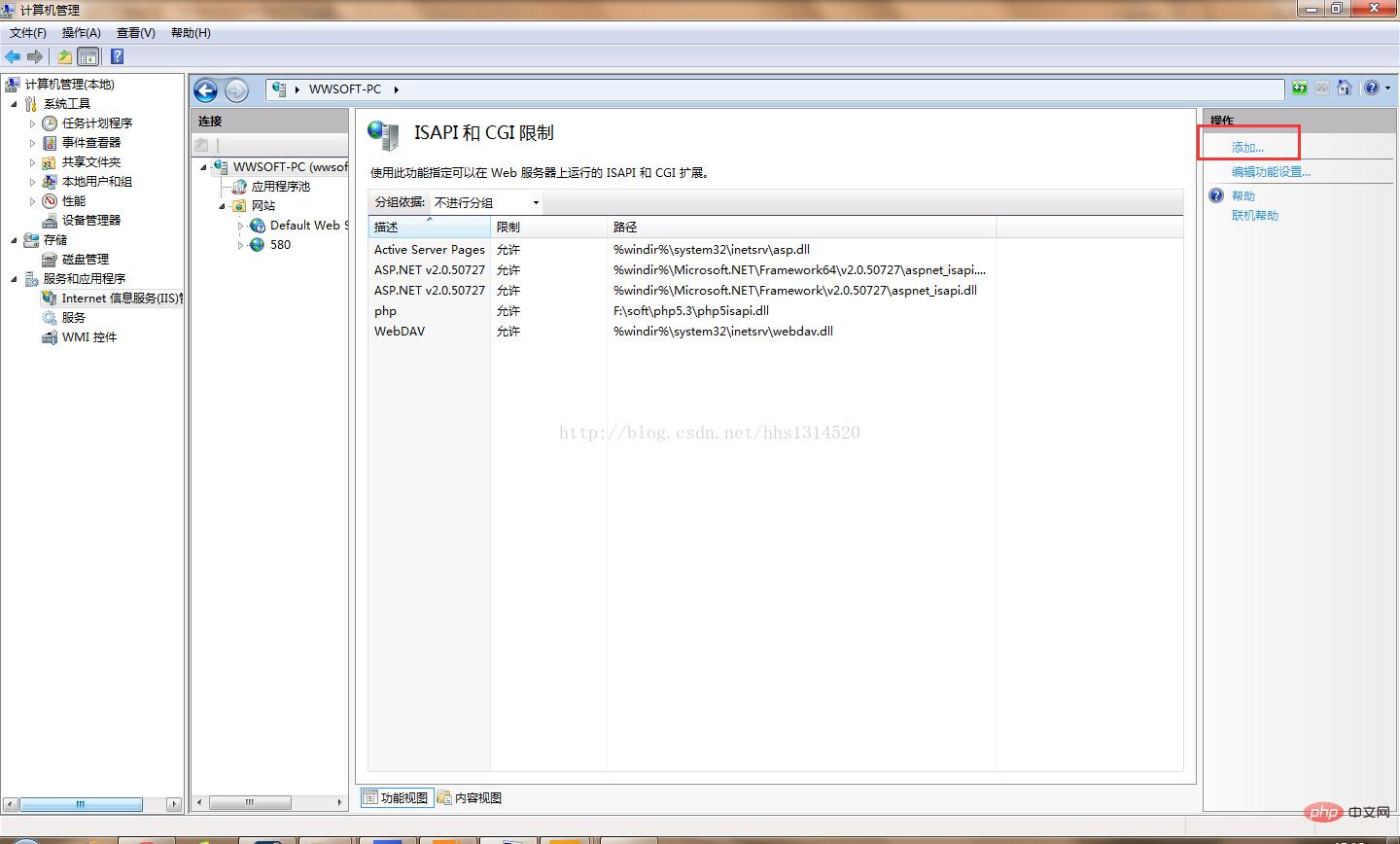This screenshot has height=844, width=1400.
Task: Click the WWSOFT-PC address bar field
Action: pos(775,89)
